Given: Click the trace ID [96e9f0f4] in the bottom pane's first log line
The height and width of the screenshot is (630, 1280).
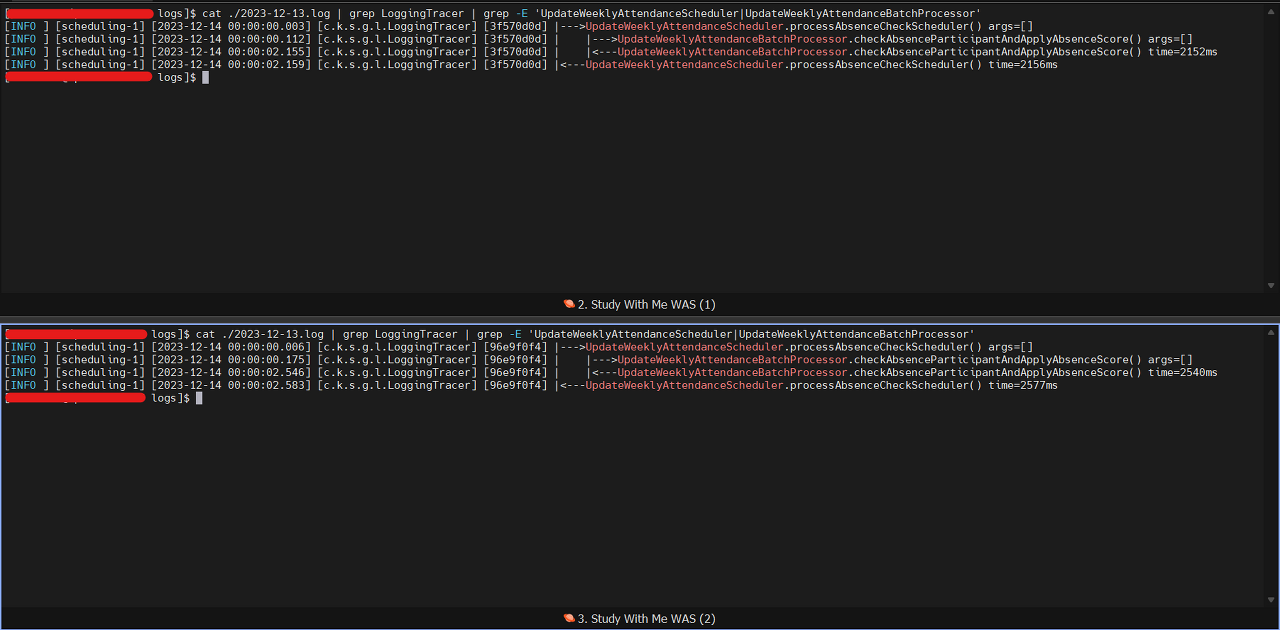Looking at the screenshot, I should click(516, 347).
